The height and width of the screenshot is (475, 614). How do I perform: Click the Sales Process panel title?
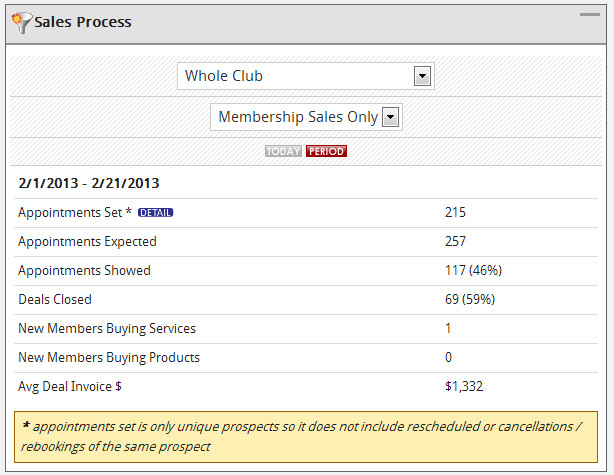tap(83, 21)
